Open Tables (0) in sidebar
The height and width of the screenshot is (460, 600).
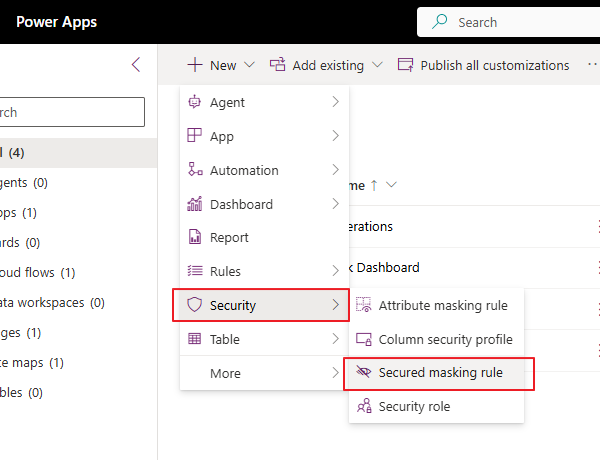pyautogui.click(x=78, y=392)
